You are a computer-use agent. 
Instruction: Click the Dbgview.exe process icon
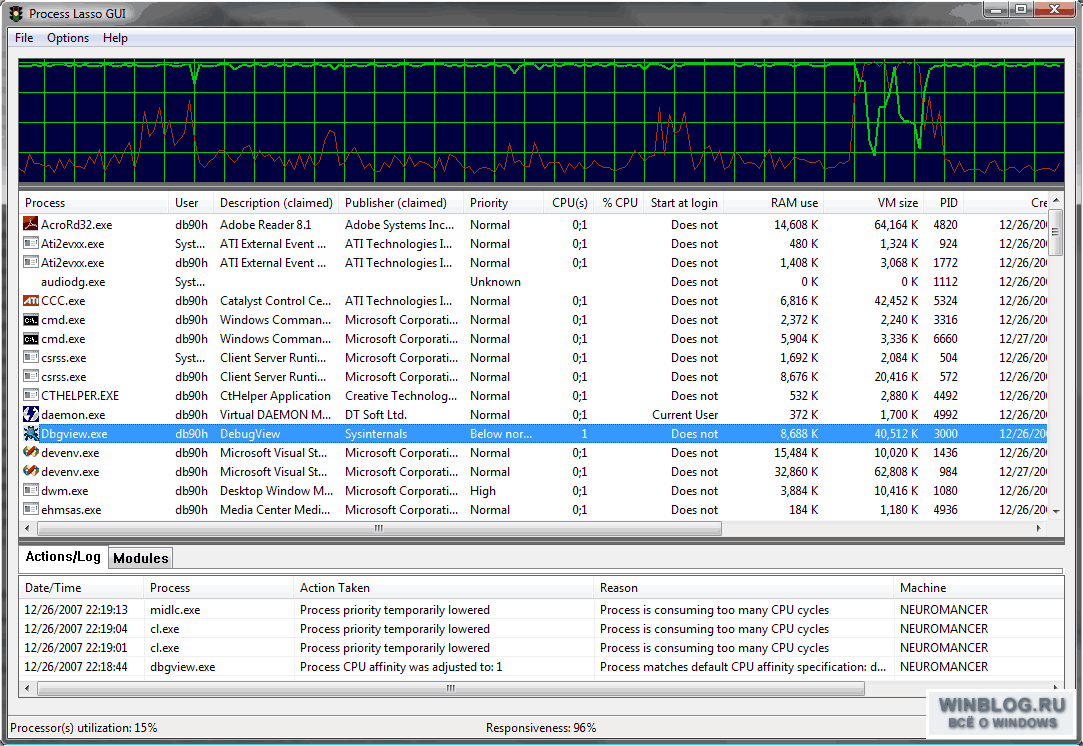tap(30, 434)
